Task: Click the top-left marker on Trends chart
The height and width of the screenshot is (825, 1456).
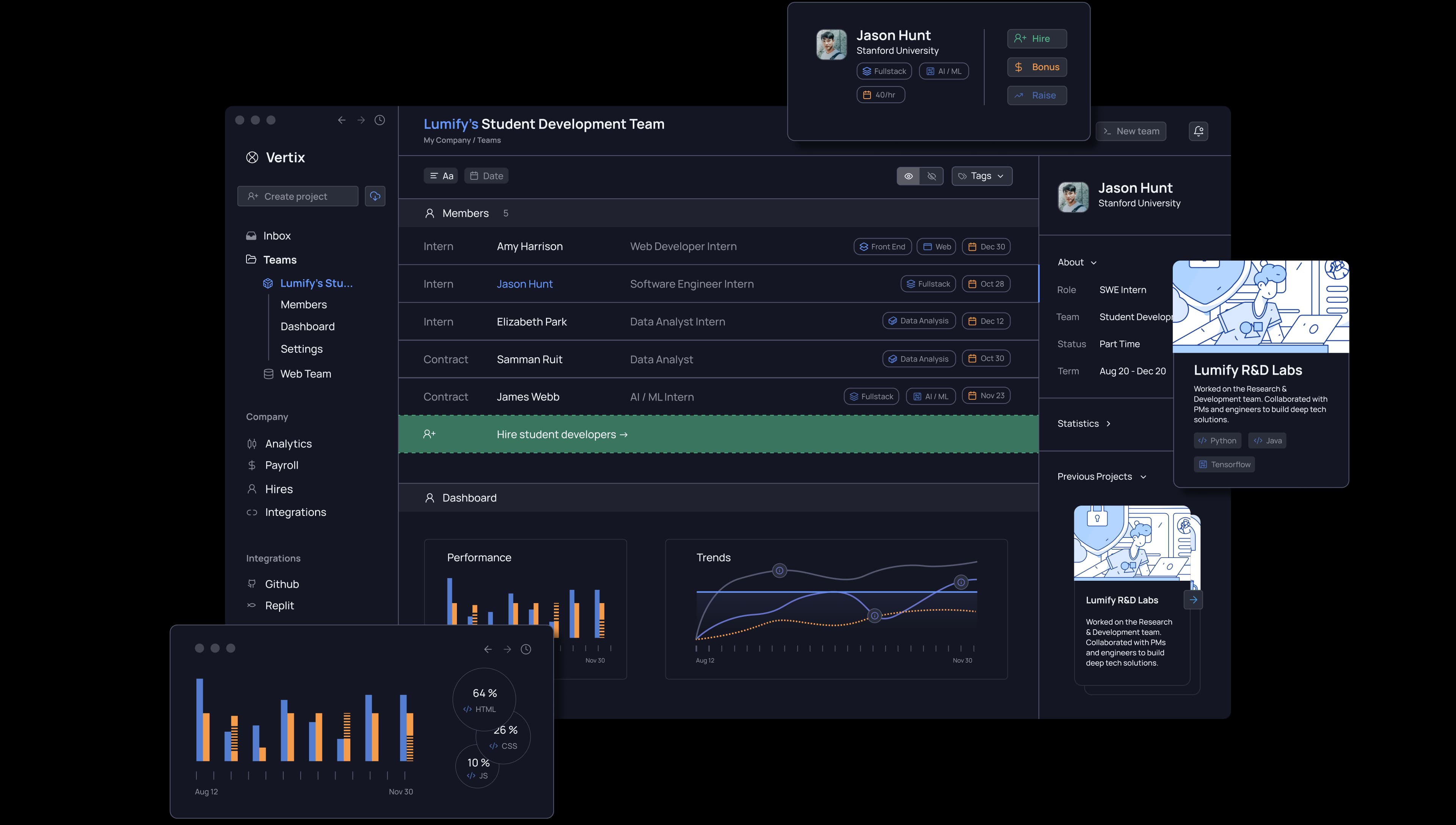Action: coord(780,570)
